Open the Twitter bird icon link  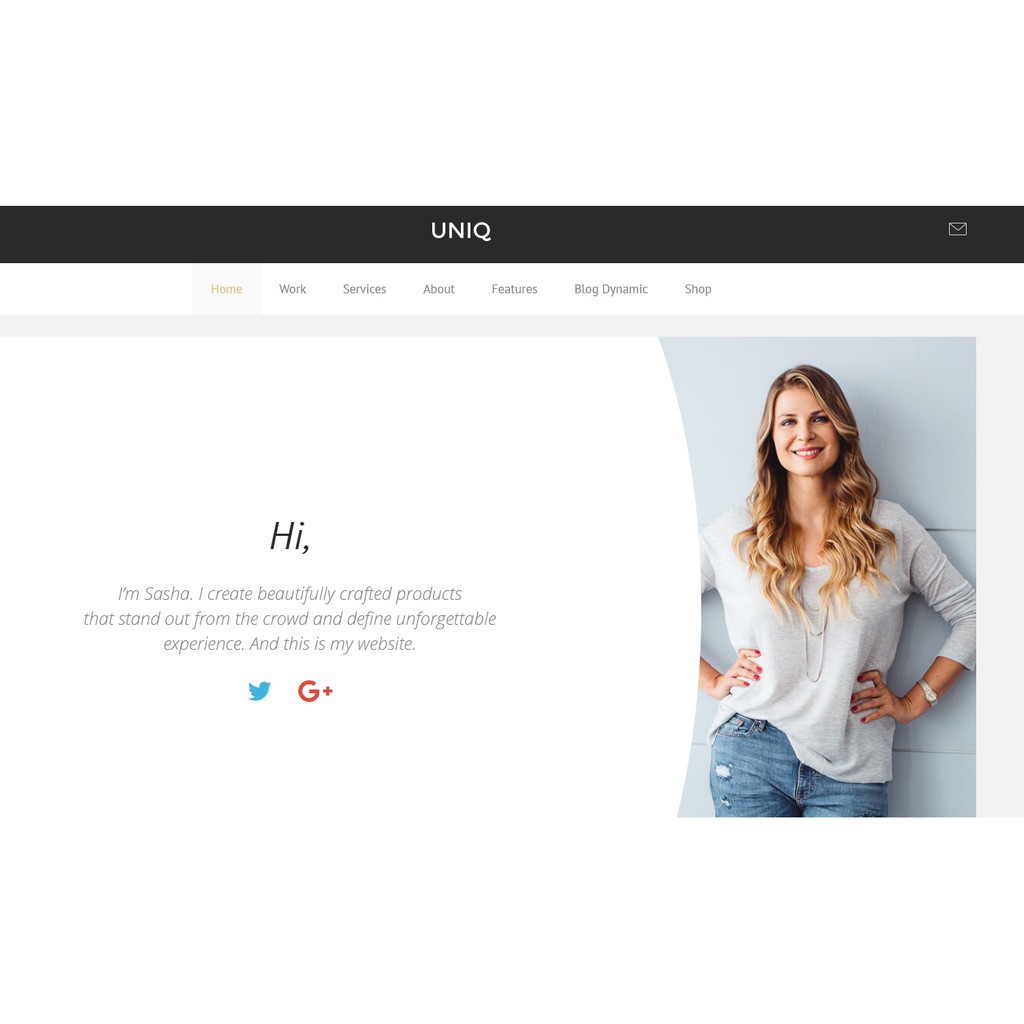pos(259,690)
